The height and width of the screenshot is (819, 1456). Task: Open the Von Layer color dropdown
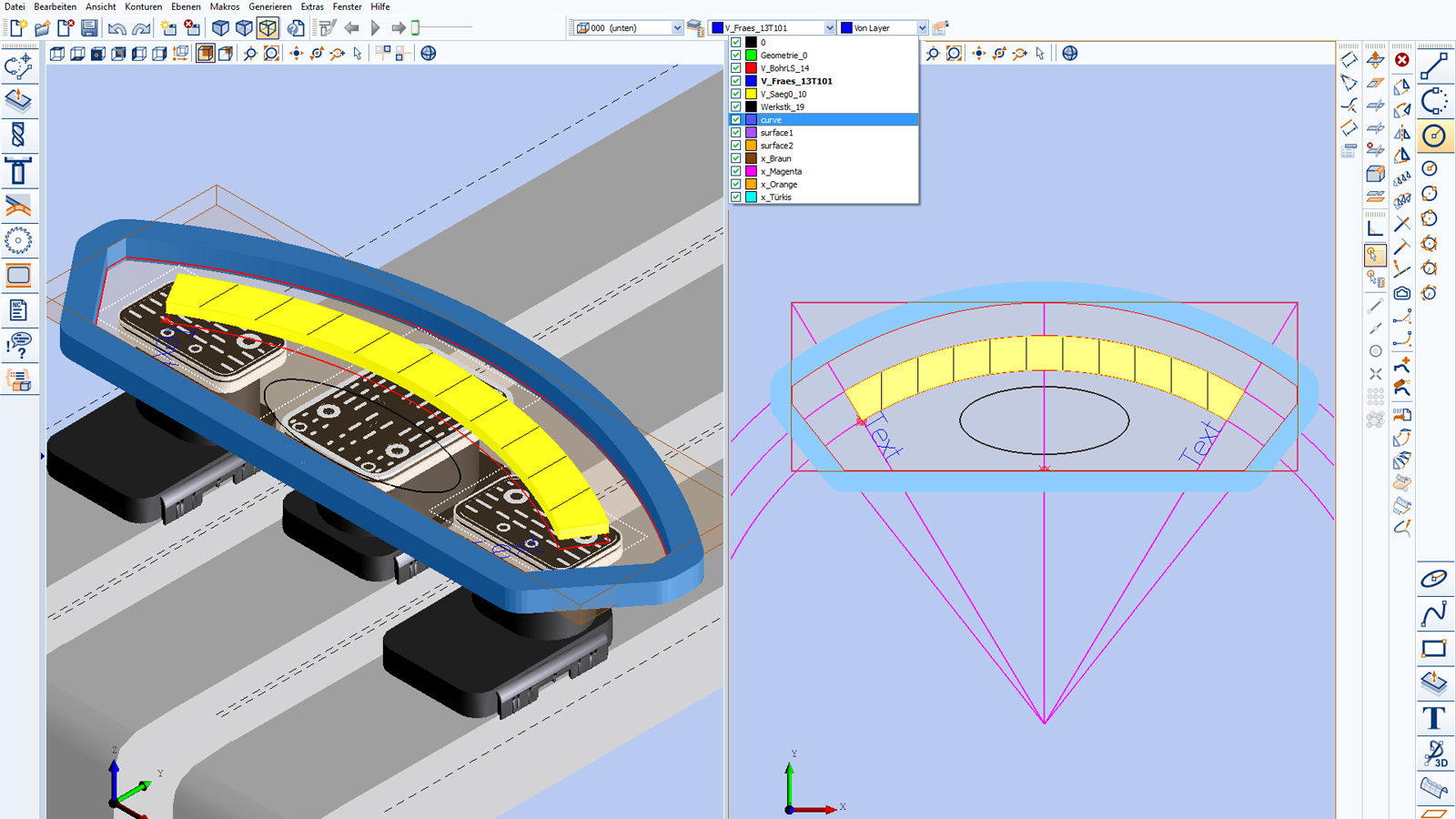coord(922,28)
